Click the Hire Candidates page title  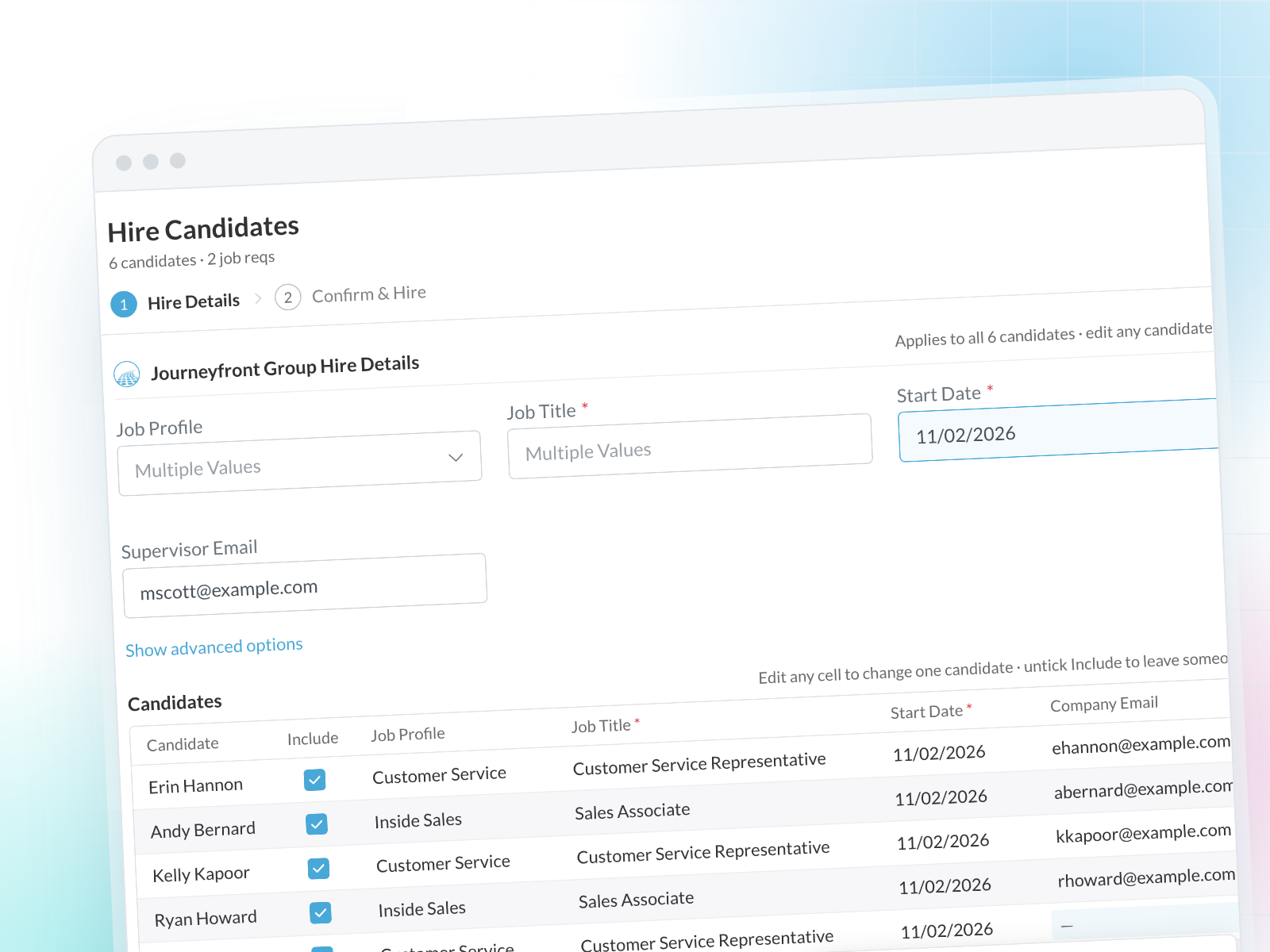coord(203,229)
